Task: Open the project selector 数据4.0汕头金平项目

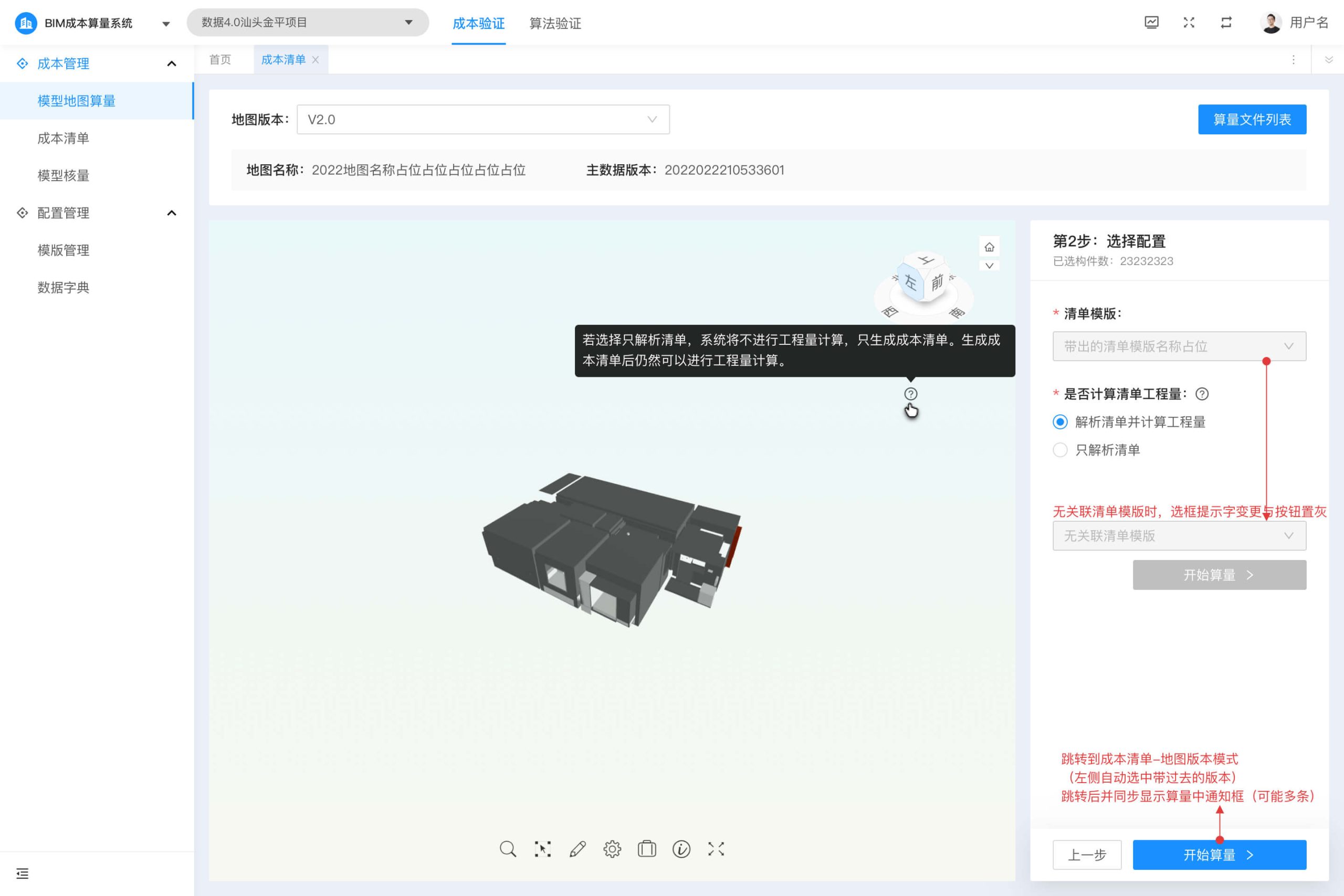Action: (x=308, y=23)
